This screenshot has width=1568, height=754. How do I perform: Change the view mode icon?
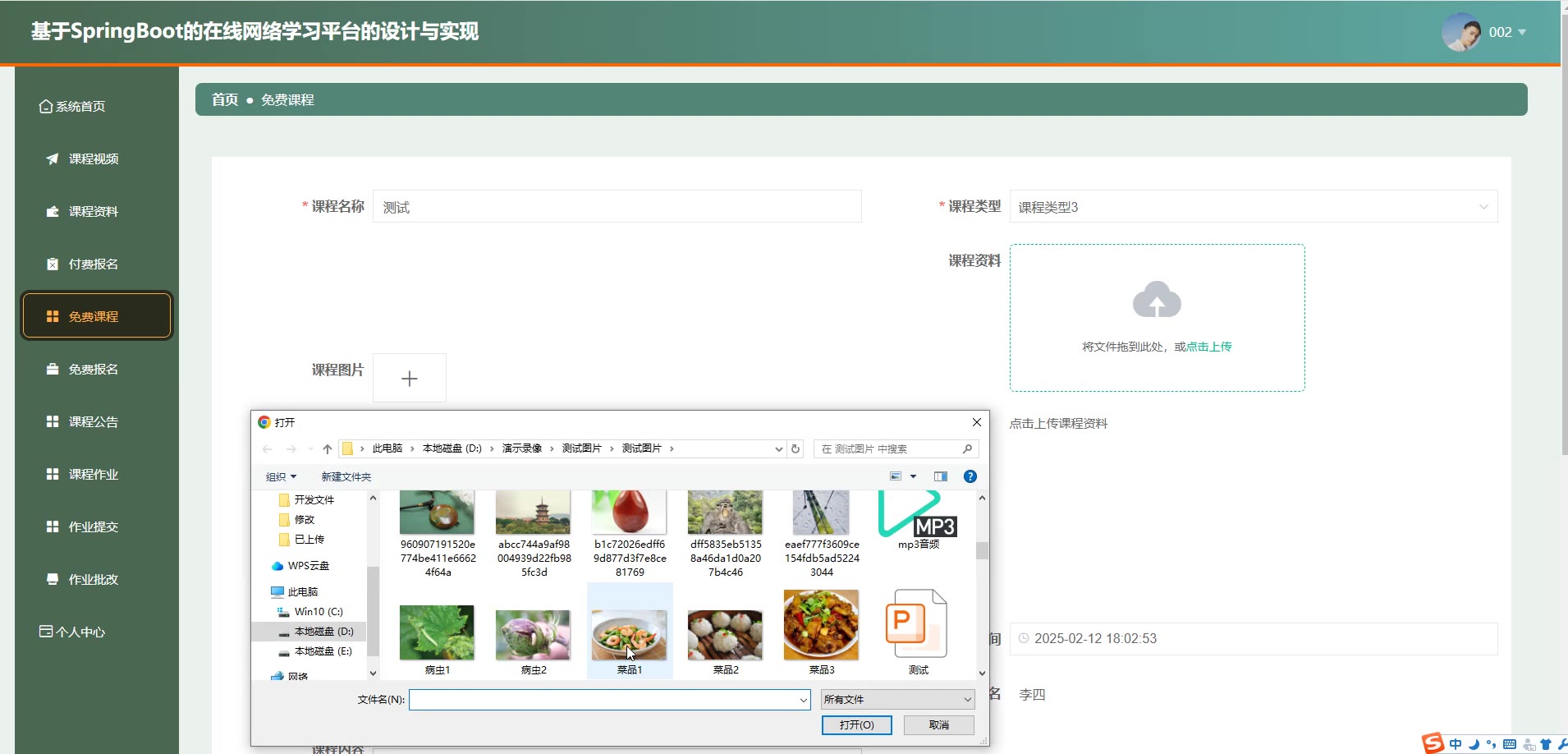(x=896, y=476)
